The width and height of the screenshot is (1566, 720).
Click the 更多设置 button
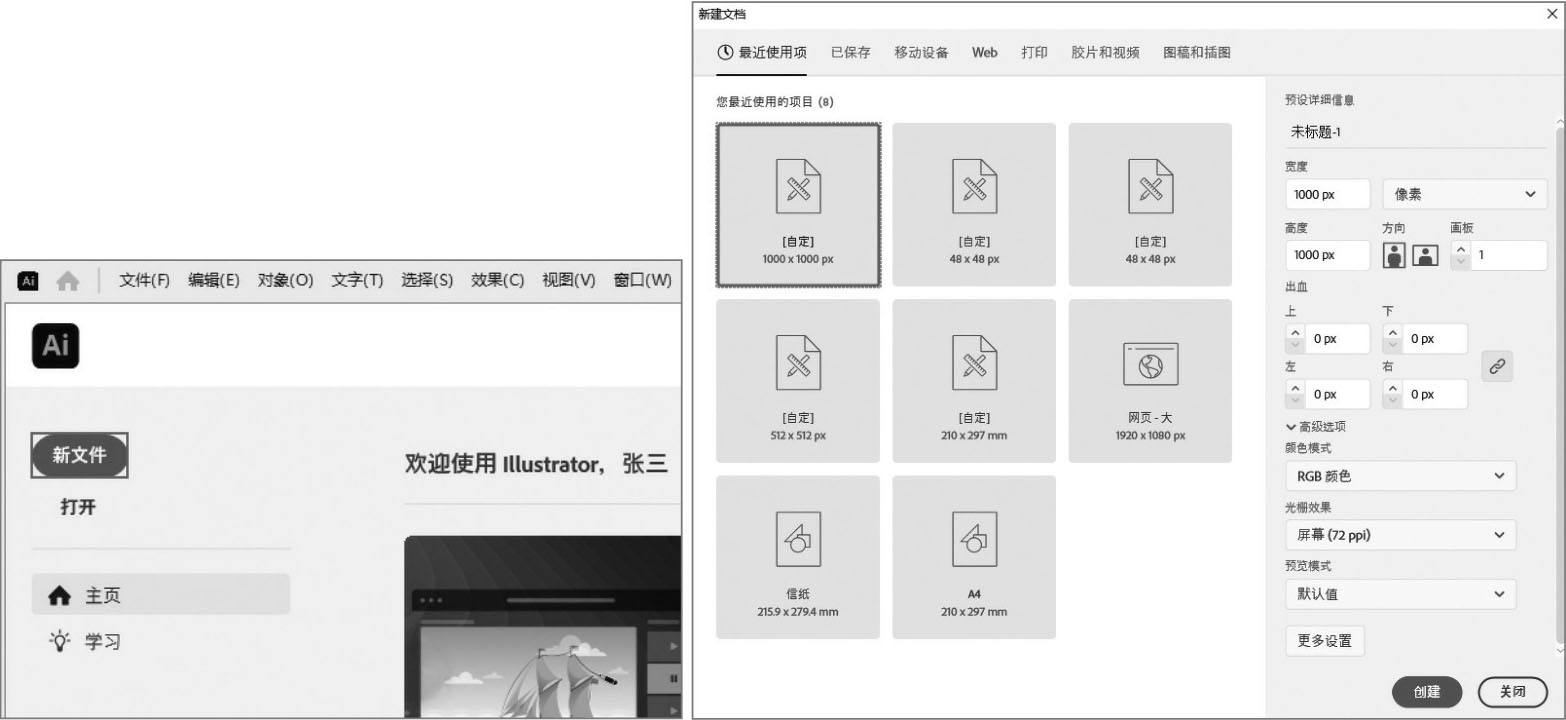tap(1324, 641)
